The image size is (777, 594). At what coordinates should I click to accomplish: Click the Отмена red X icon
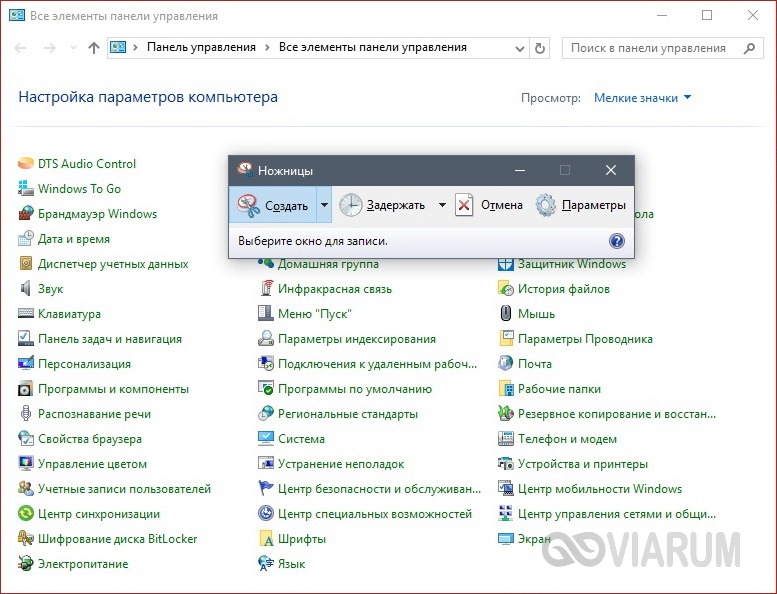coord(464,205)
